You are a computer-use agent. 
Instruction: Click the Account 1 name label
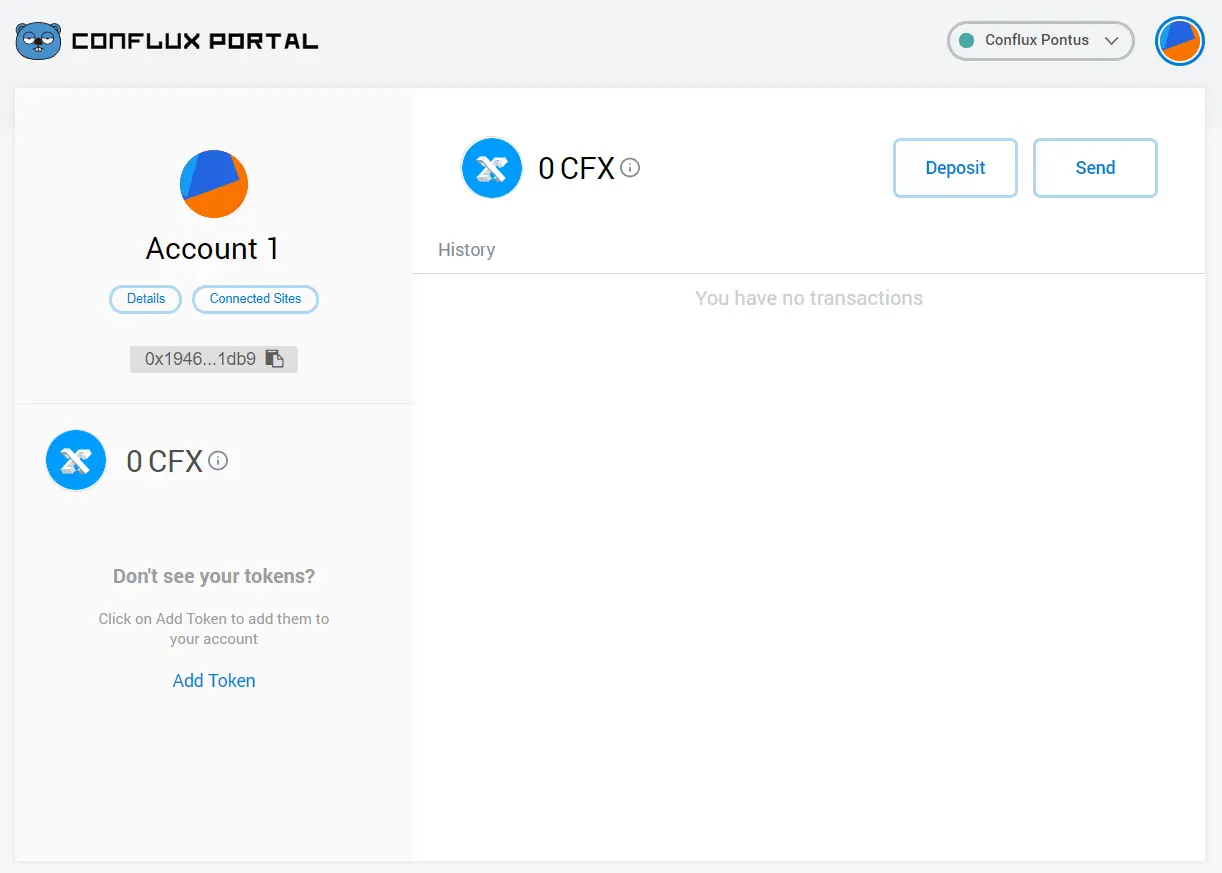[x=212, y=249]
